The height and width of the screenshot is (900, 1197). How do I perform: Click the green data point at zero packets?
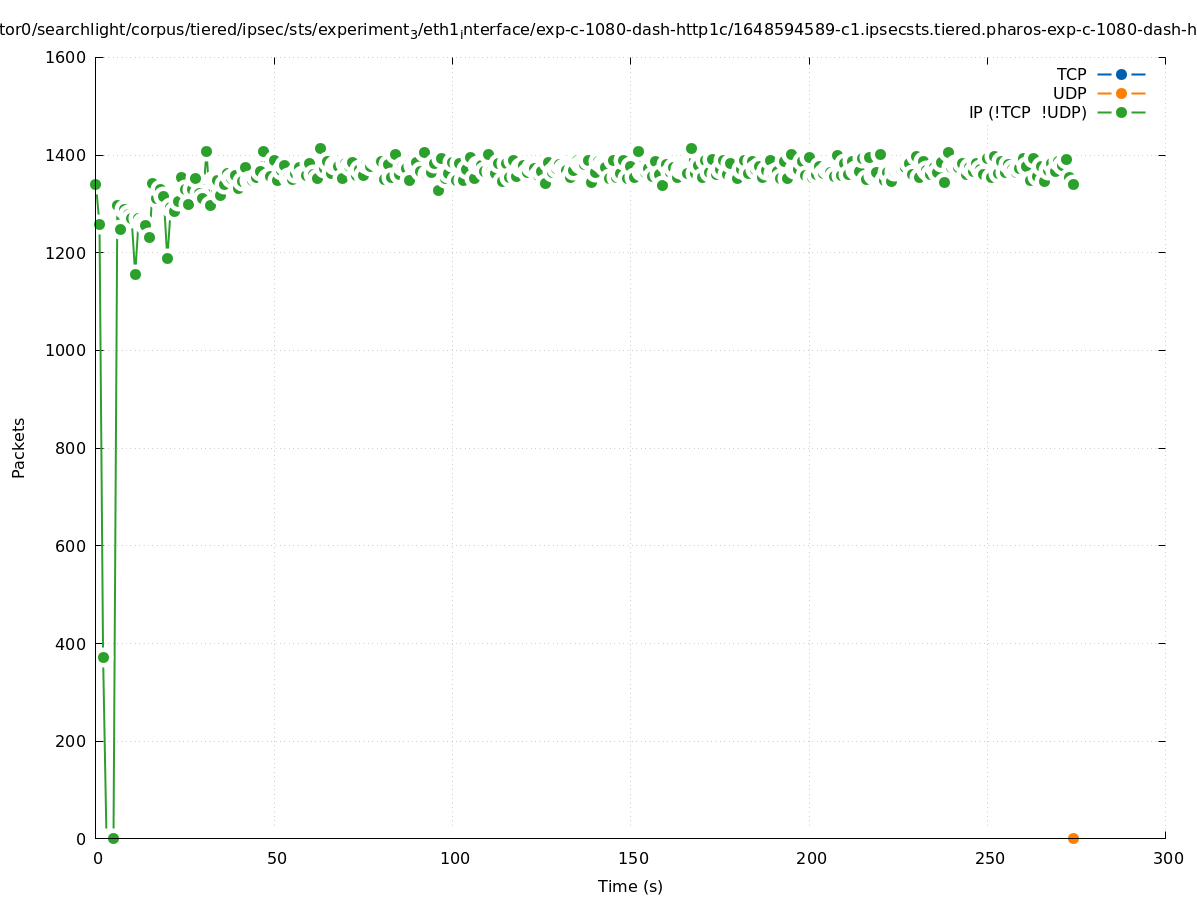(113, 838)
